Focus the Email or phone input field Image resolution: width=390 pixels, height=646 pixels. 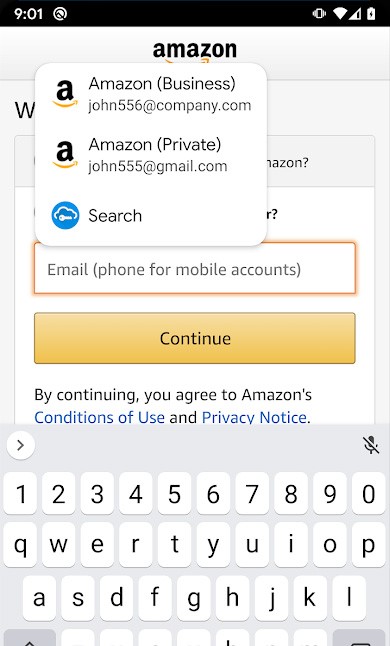coord(195,269)
